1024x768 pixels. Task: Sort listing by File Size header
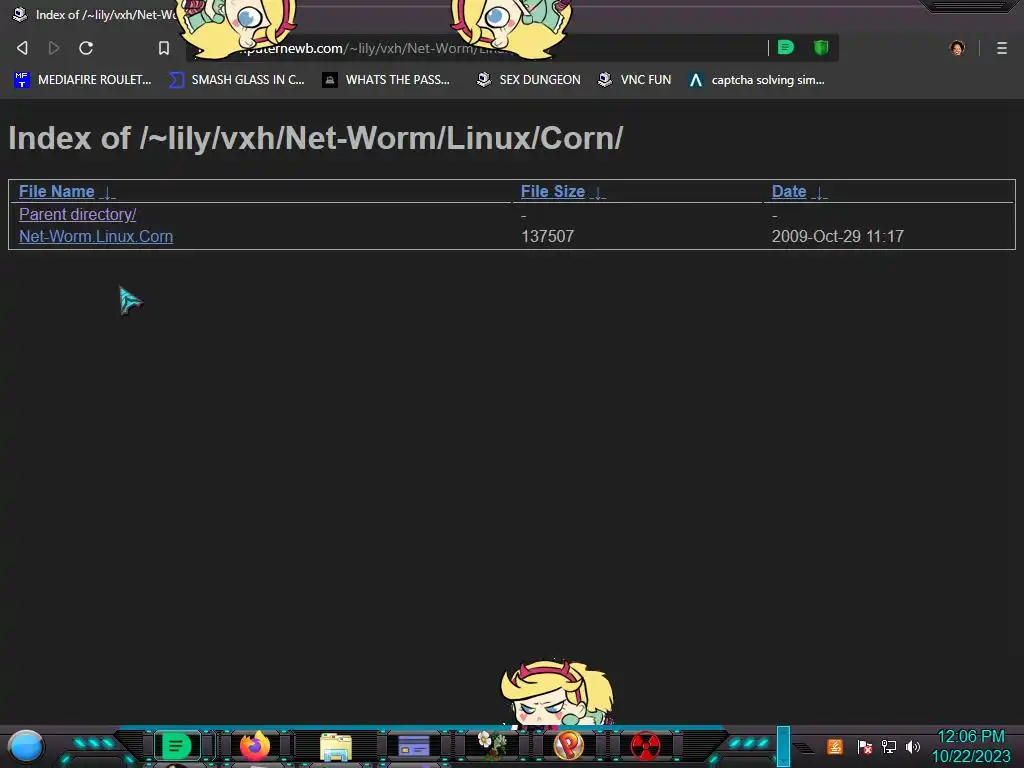[552, 191]
